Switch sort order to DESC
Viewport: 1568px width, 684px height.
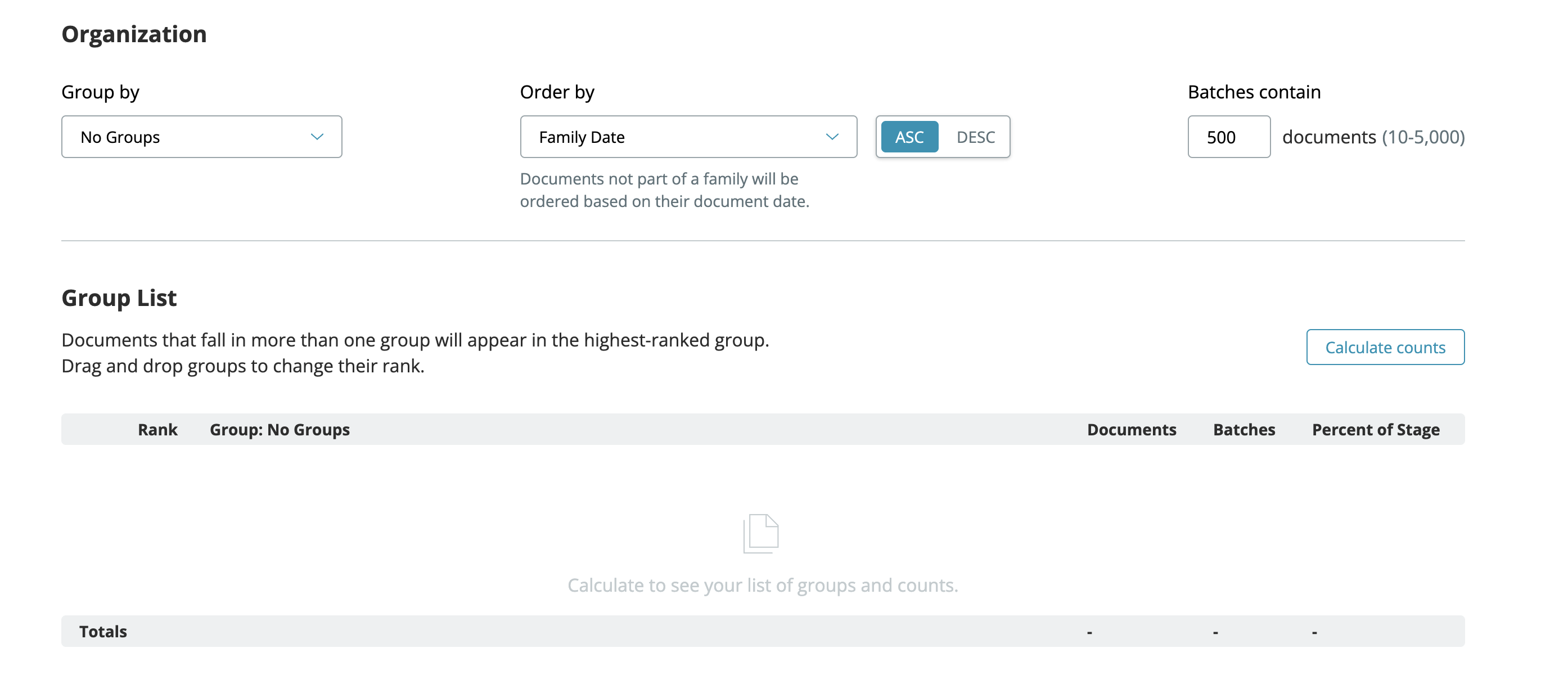coord(975,137)
